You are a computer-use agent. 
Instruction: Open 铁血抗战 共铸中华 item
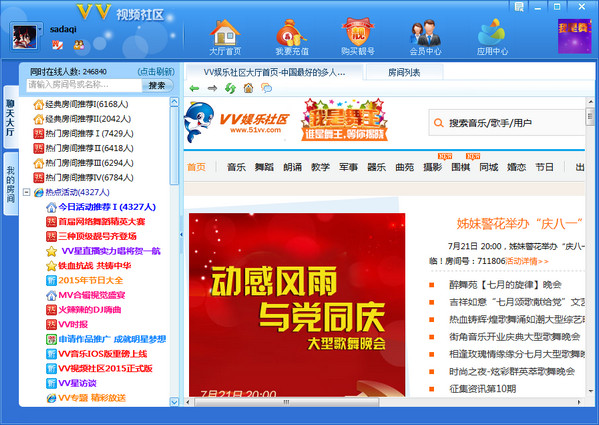coord(89,266)
